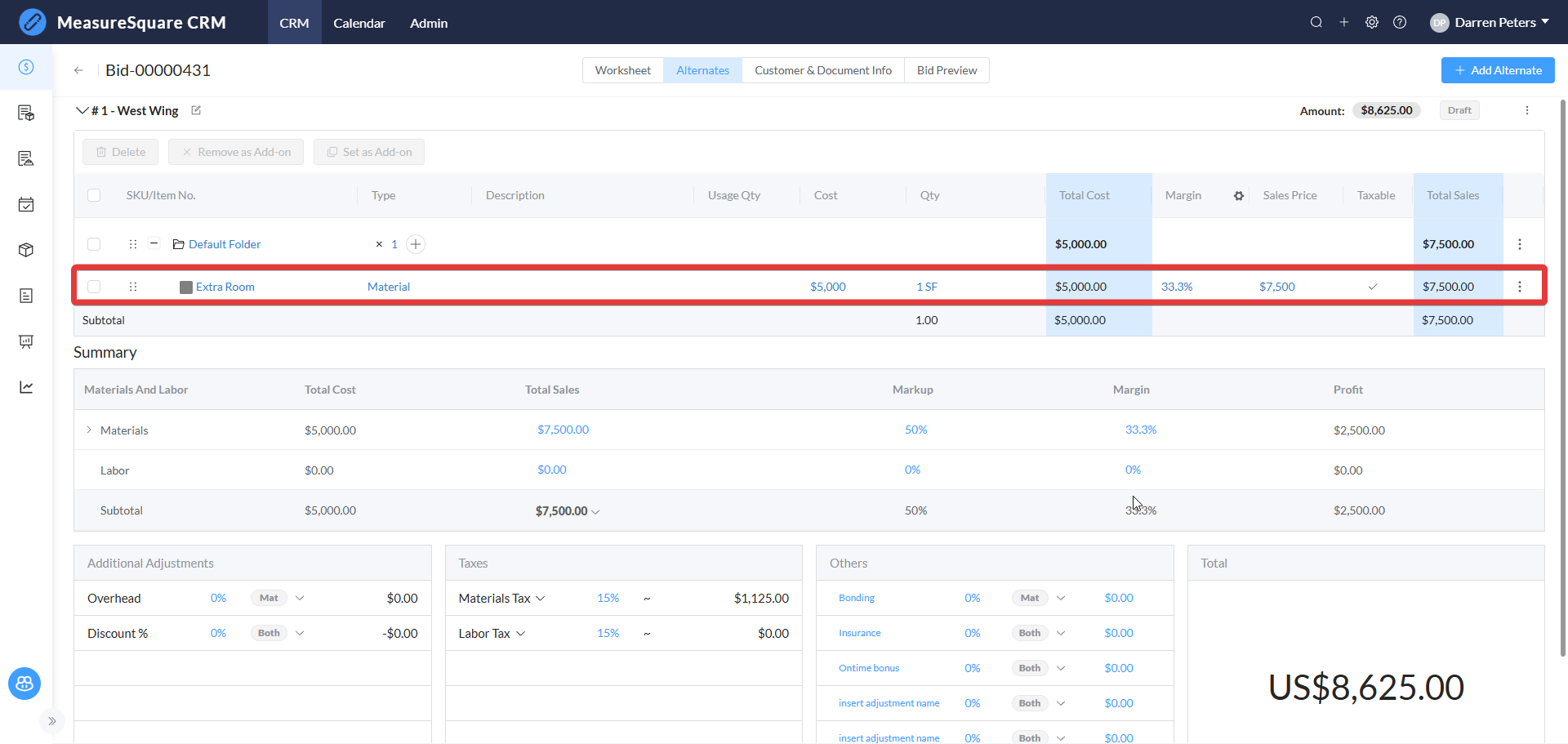Viewport: 1568px width, 744px height.
Task: Go back with the left arrow icon
Action: pos(78,70)
